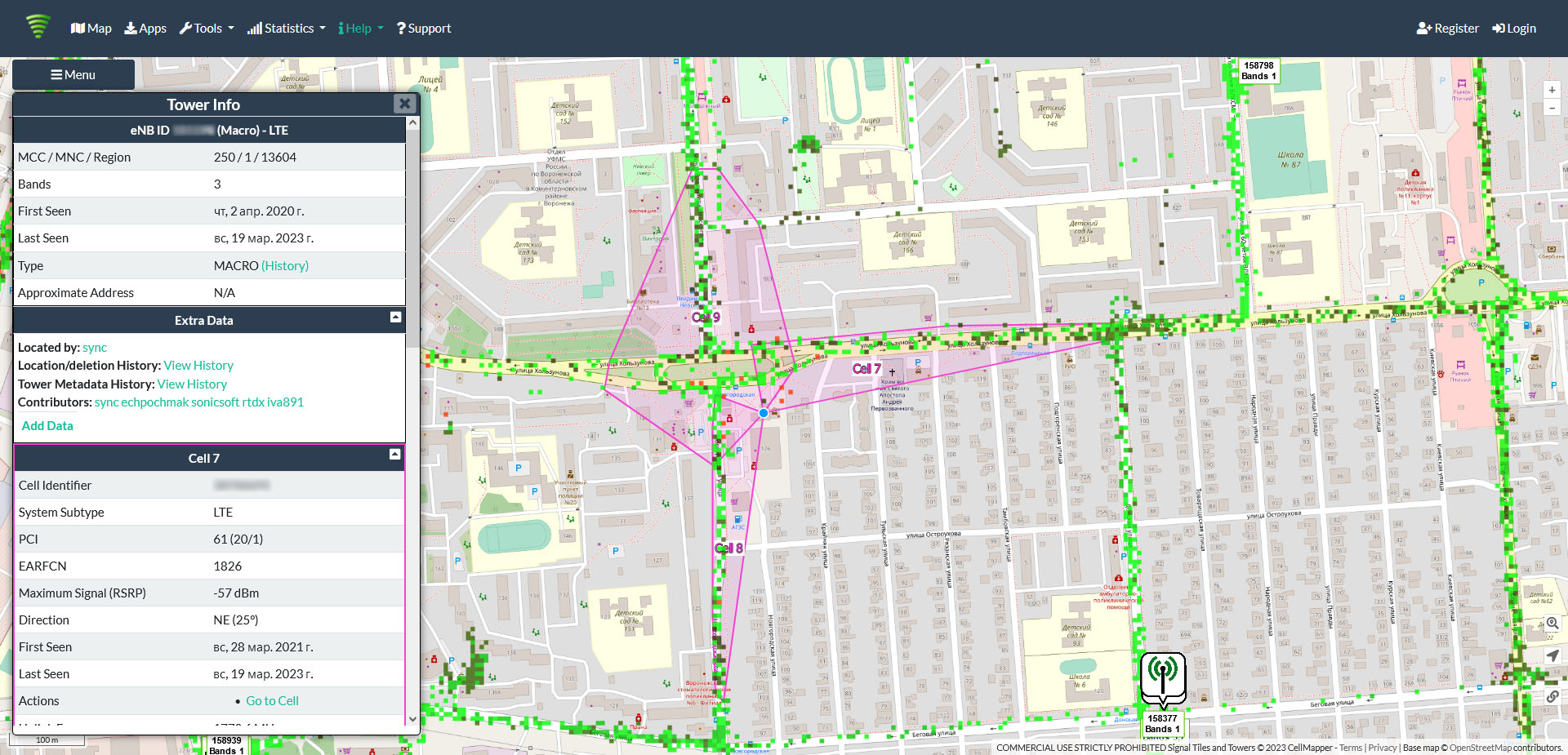
Task: Click the Add Data link
Action: point(47,425)
